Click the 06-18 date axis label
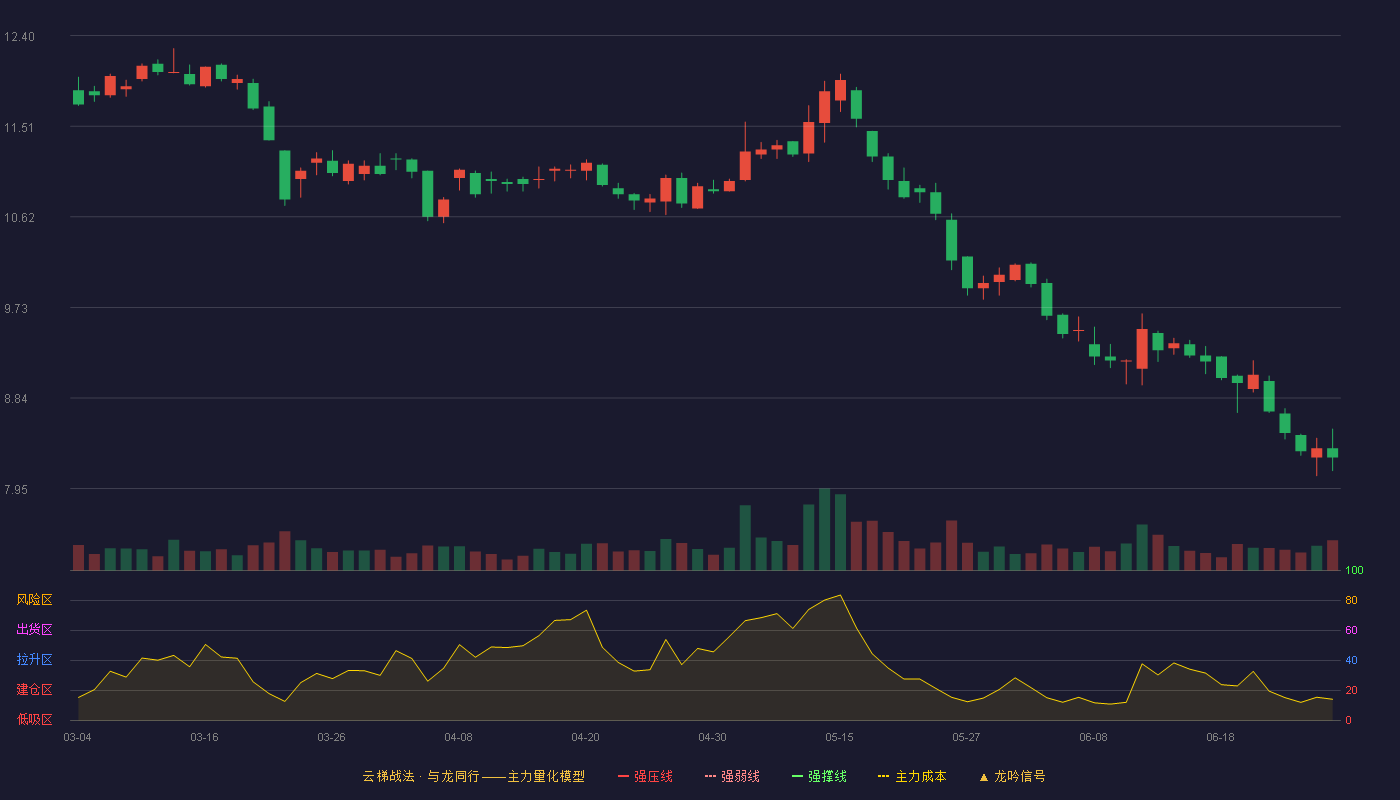This screenshot has height=800, width=1400. (1220, 737)
